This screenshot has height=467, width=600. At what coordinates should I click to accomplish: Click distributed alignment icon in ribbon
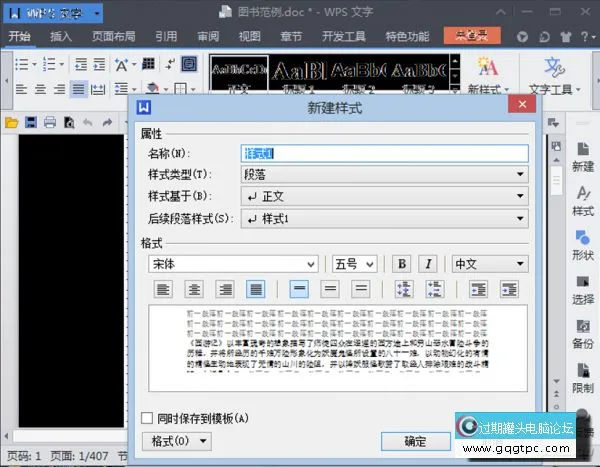pos(98,89)
